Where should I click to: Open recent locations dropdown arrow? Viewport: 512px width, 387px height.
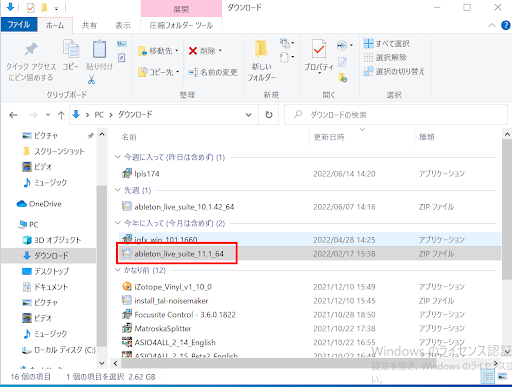point(48,115)
